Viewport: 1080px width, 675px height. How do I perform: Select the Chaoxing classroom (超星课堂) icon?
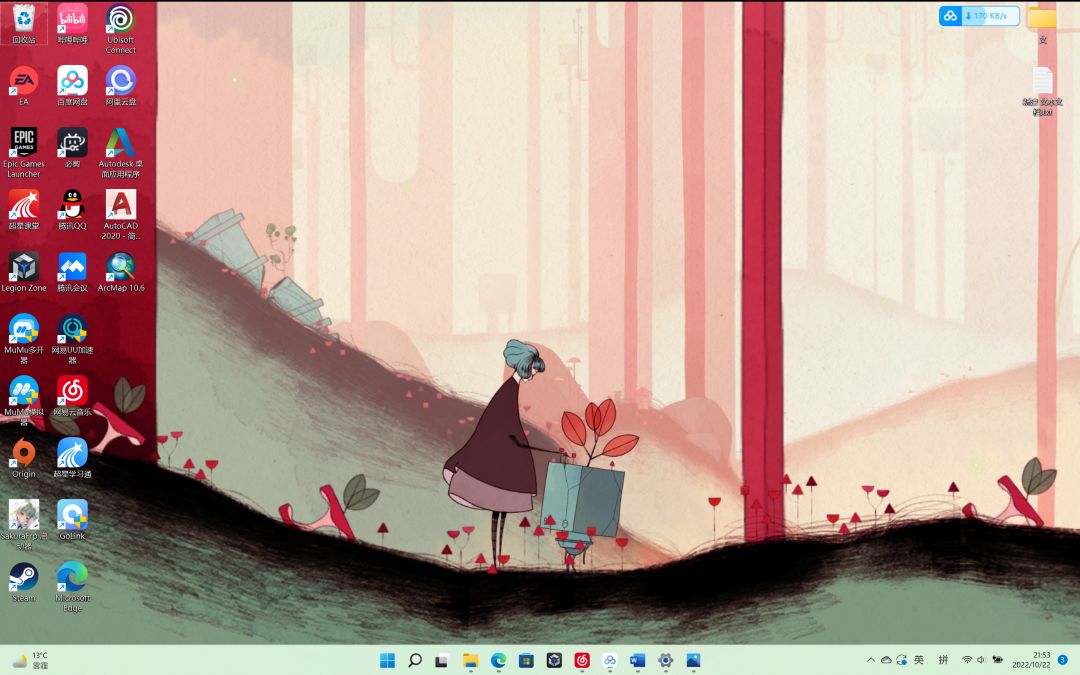(x=24, y=209)
